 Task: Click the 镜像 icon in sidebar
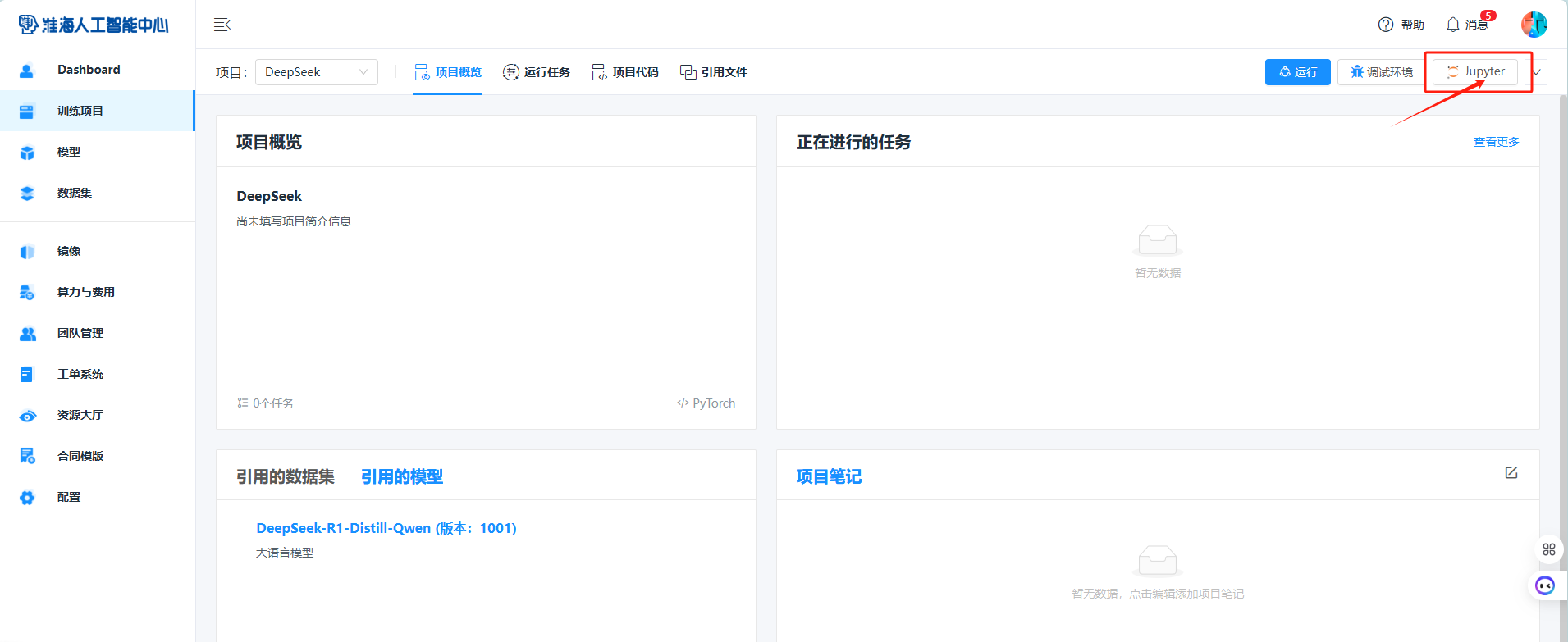click(27, 252)
